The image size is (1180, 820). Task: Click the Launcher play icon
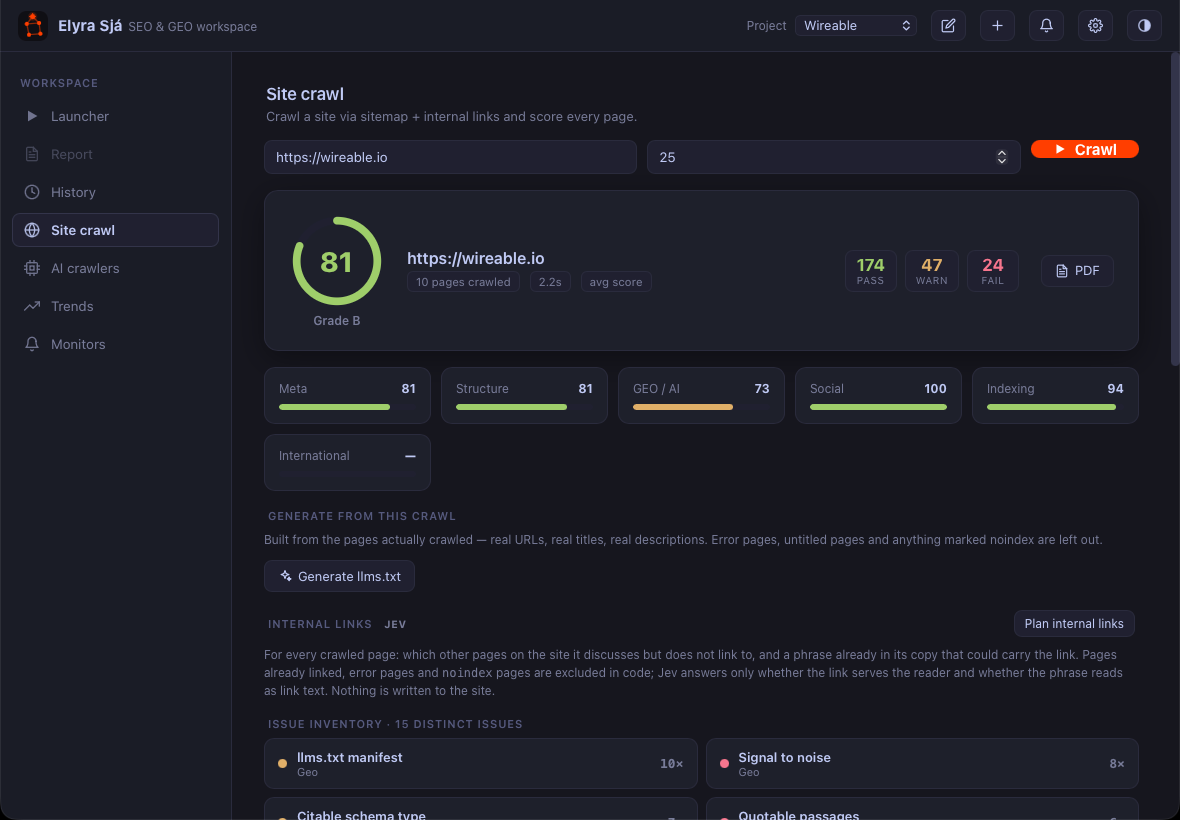[x=32, y=117]
